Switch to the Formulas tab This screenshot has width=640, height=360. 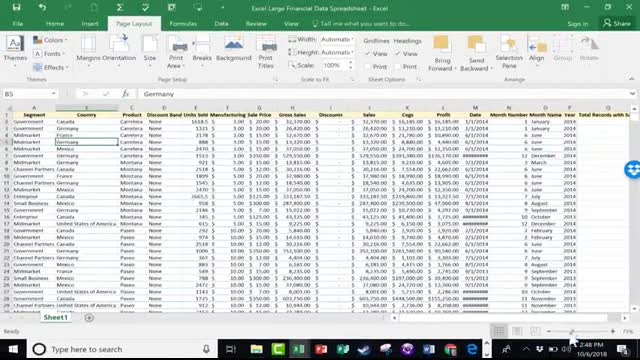(183, 24)
